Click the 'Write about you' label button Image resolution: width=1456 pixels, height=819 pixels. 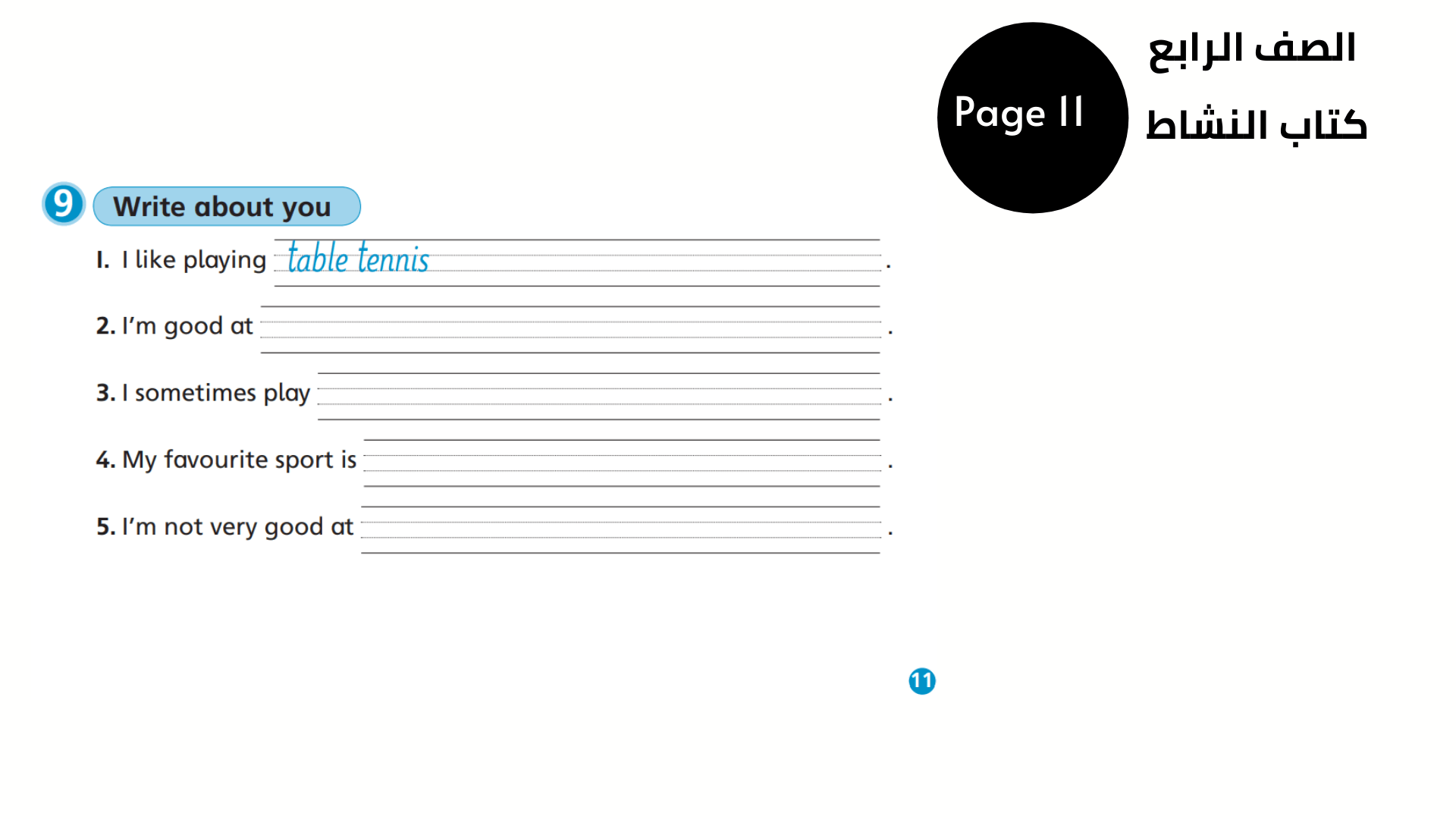[226, 206]
